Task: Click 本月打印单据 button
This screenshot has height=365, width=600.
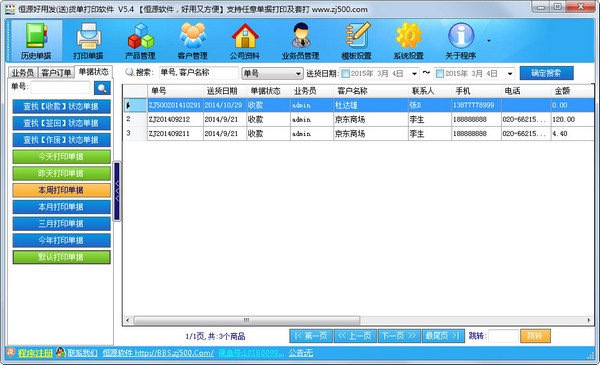Action: tap(62, 207)
